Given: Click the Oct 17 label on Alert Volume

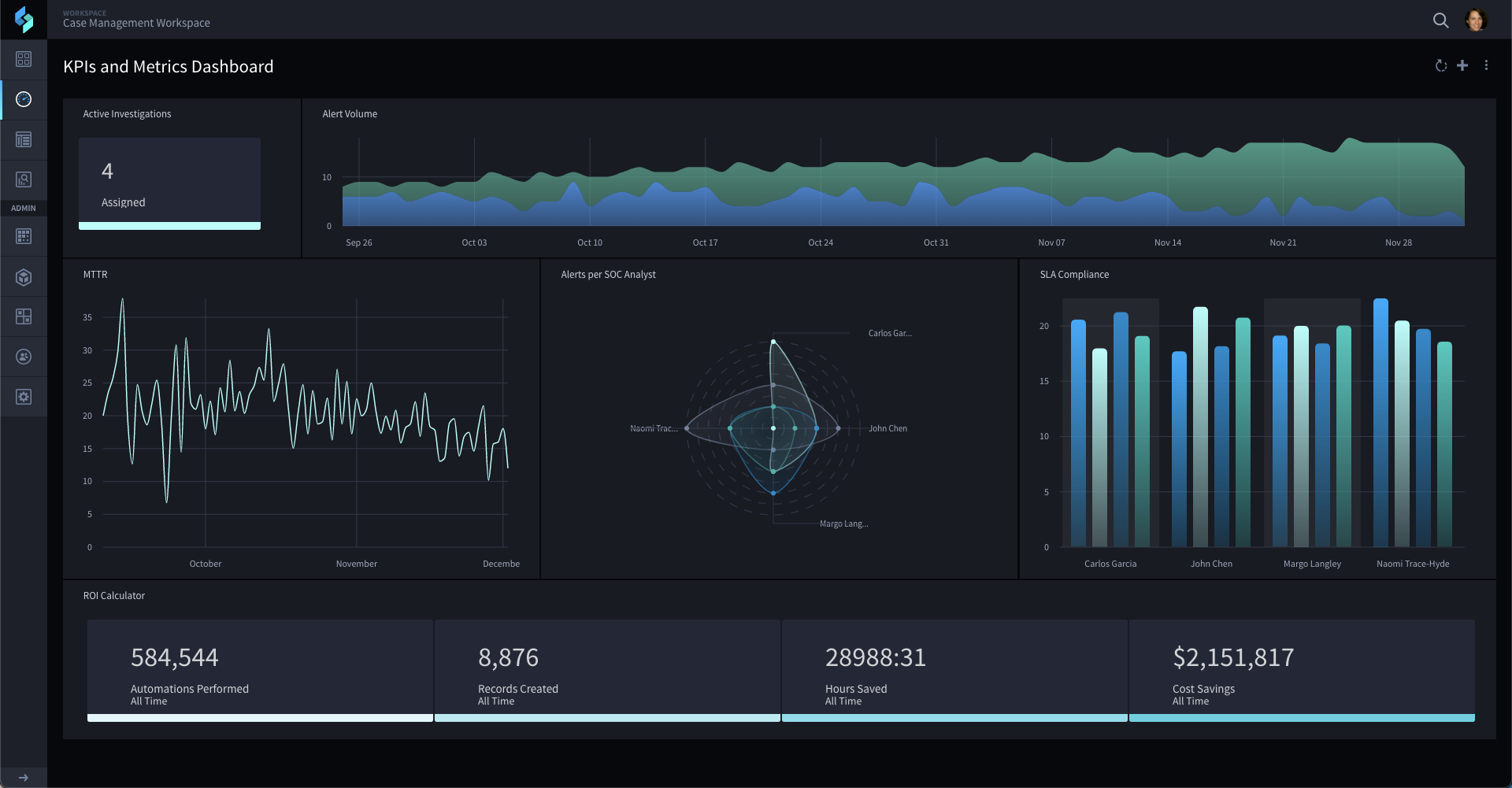Looking at the screenshot, I should [705, 242].
